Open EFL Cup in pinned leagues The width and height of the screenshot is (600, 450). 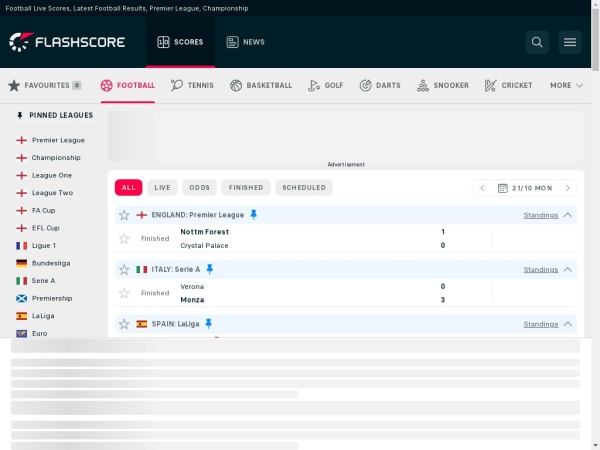tap(46, 228)
